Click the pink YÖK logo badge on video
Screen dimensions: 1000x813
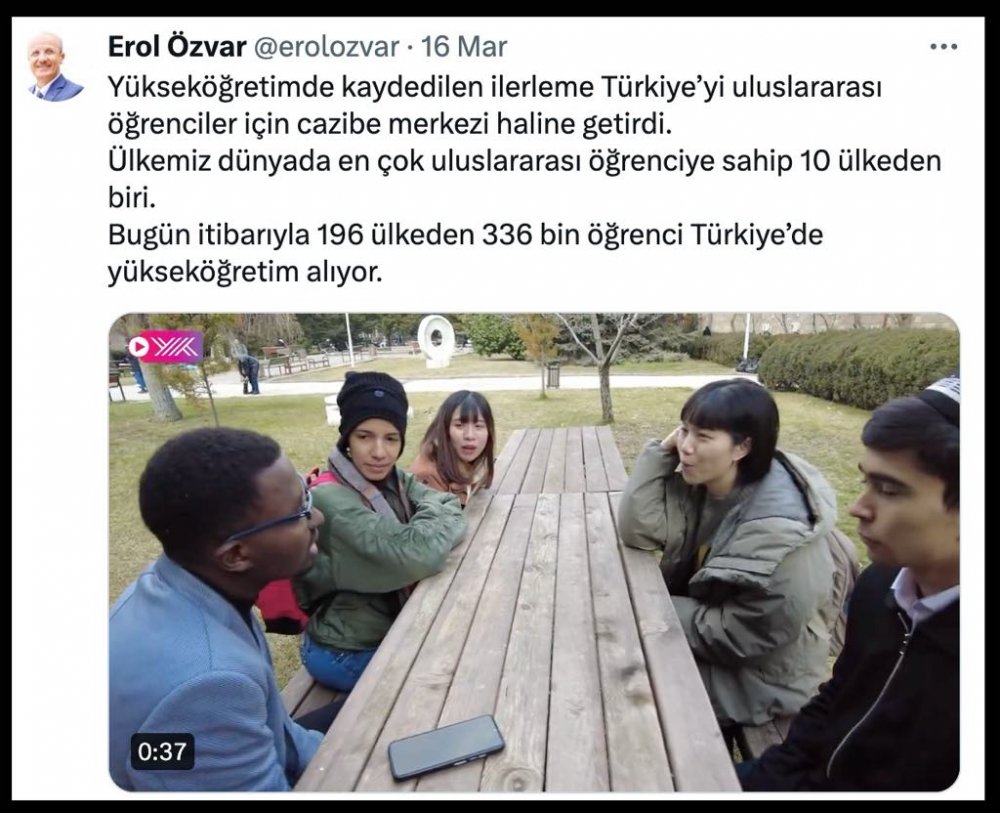165,346
